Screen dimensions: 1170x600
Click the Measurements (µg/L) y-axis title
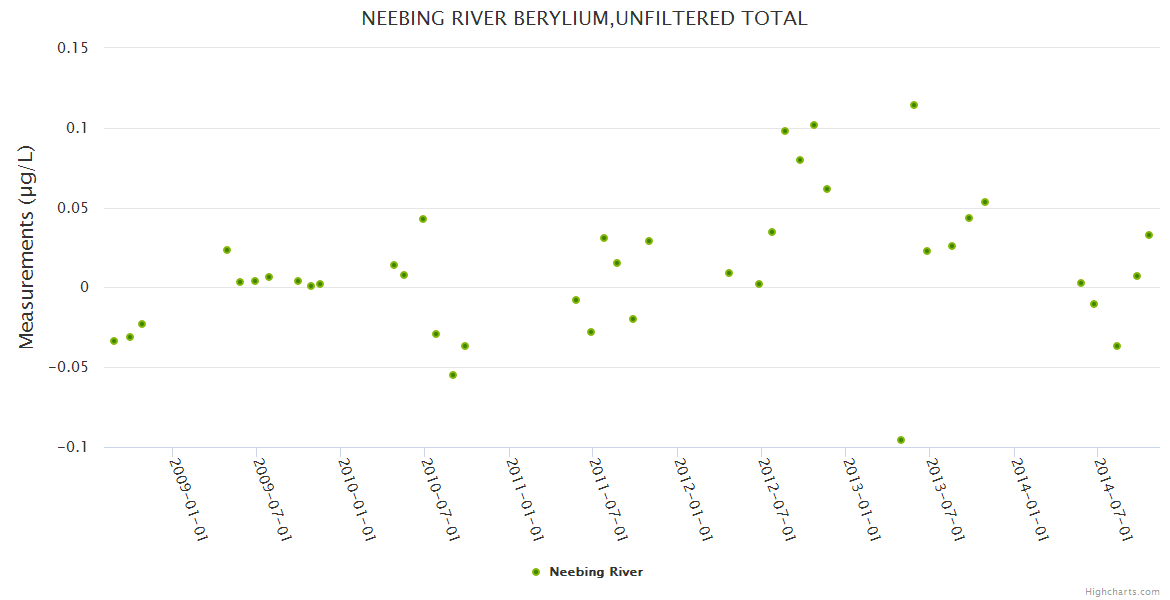click(x=27, y=247)
